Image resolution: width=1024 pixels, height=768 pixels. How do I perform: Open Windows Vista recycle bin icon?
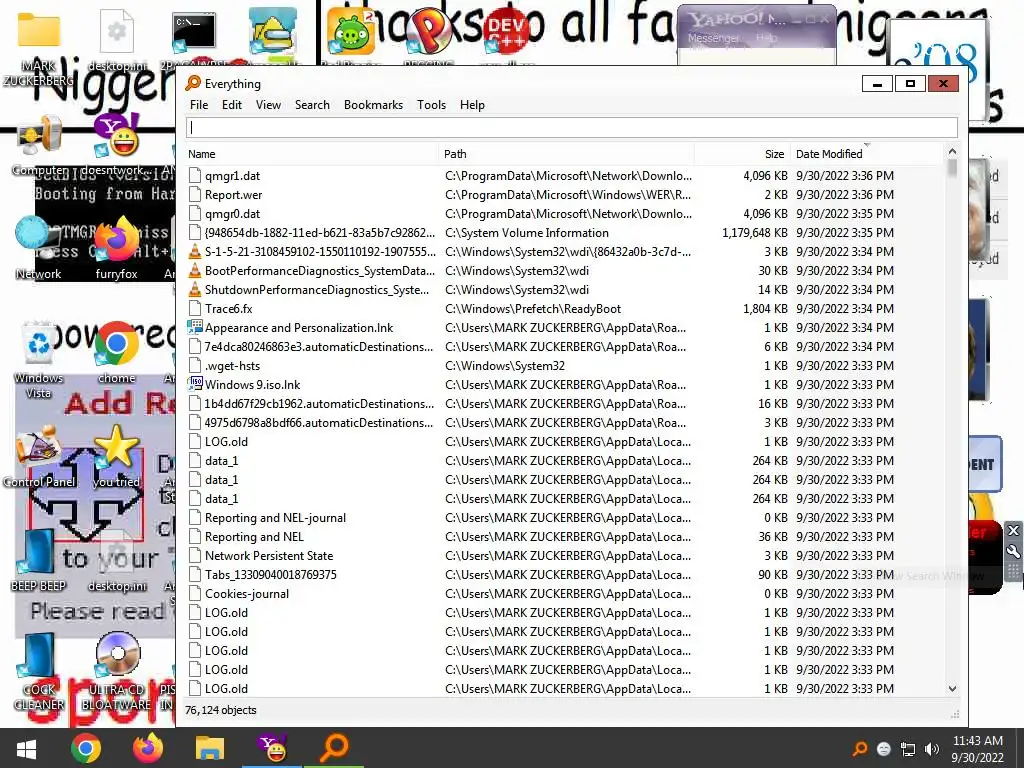pyautogui.click(x=38, y=359)
